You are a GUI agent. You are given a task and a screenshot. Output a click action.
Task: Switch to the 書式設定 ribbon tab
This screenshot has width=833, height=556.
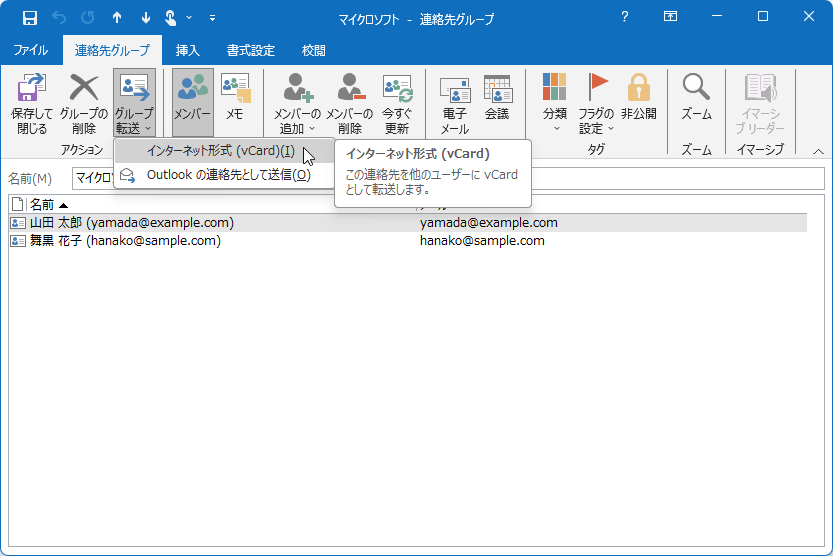click(x=251, y=50)
